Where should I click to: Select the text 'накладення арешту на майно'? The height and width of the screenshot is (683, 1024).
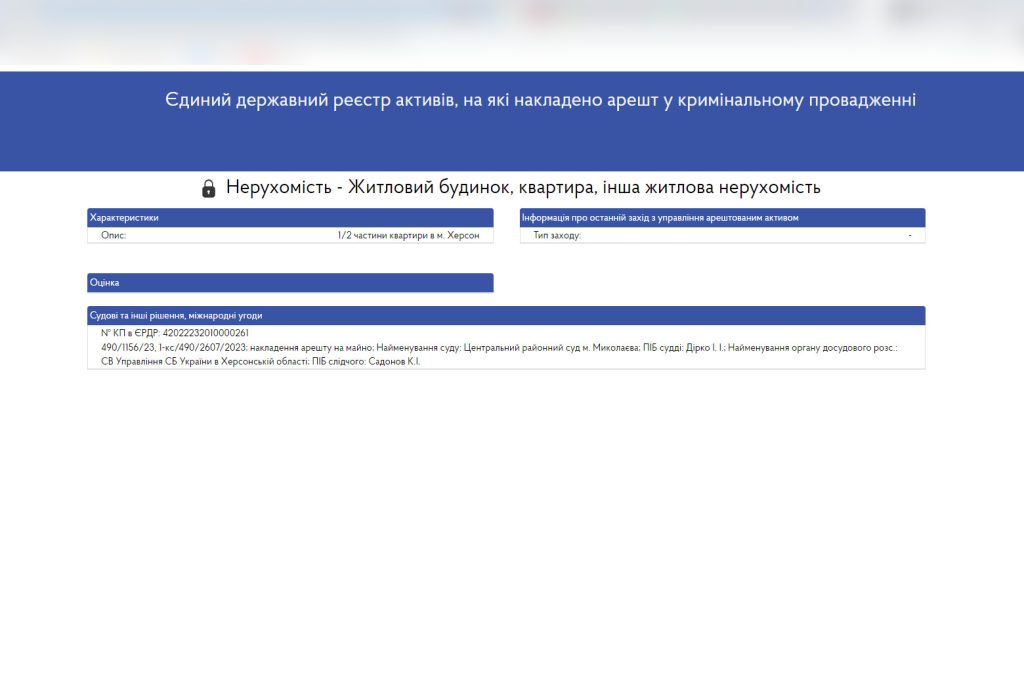[311, 347]
